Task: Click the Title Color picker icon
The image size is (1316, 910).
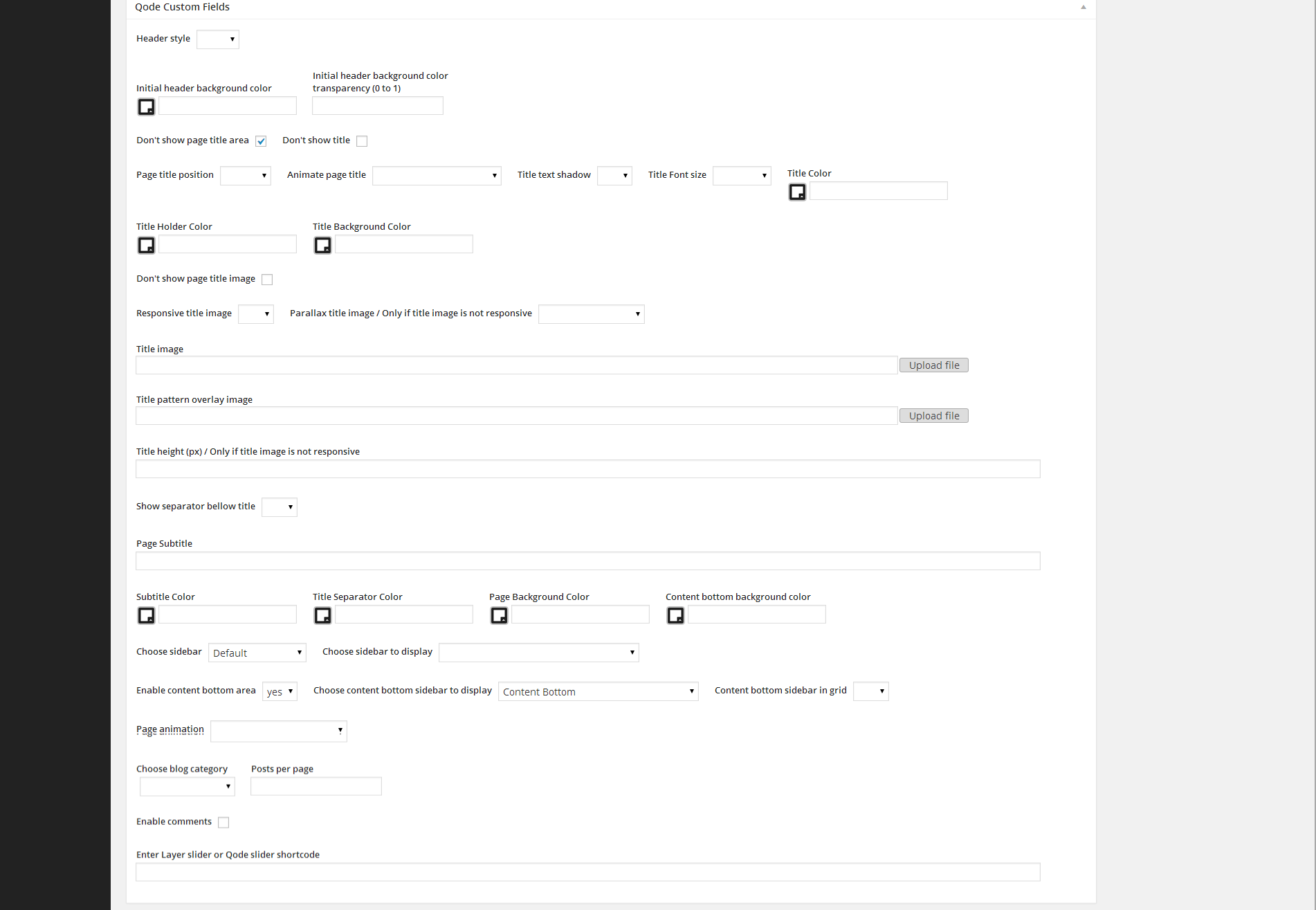Action: (797, 192)
